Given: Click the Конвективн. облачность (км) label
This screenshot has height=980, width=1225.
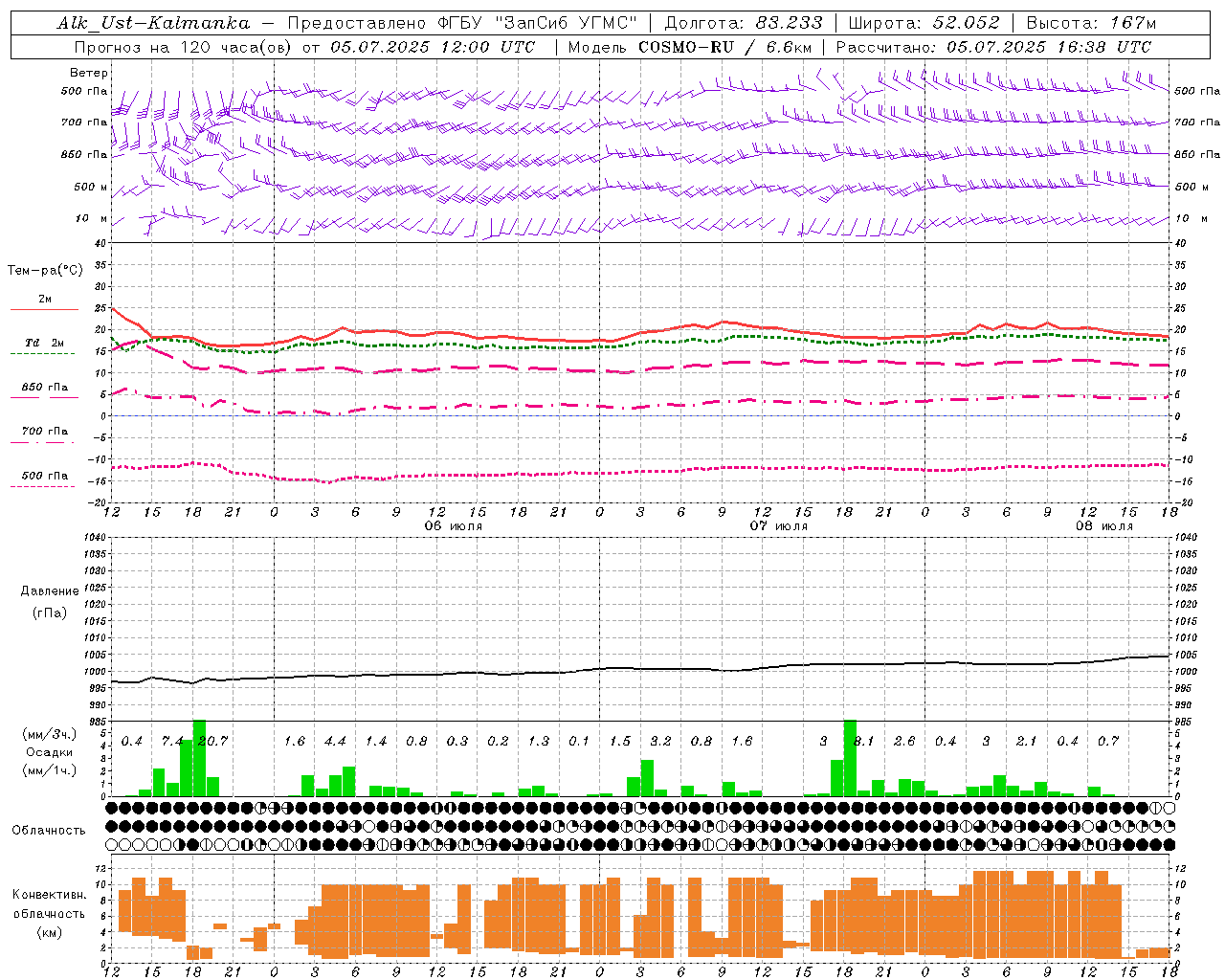Looking at the screenshot, I should tap(49, 913).
